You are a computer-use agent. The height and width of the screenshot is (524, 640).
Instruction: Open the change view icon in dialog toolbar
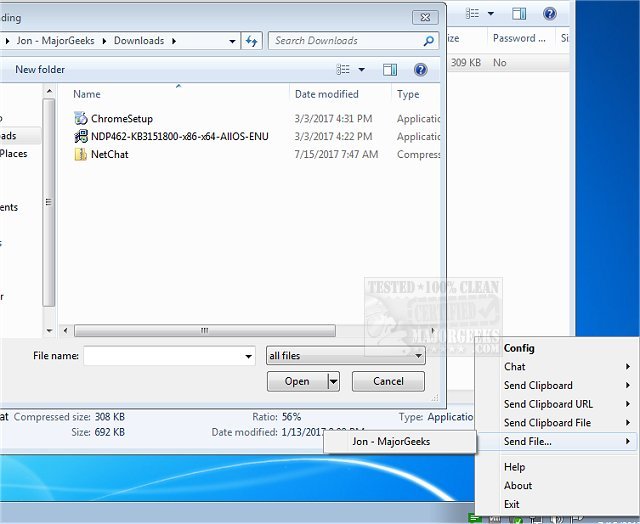343,70
